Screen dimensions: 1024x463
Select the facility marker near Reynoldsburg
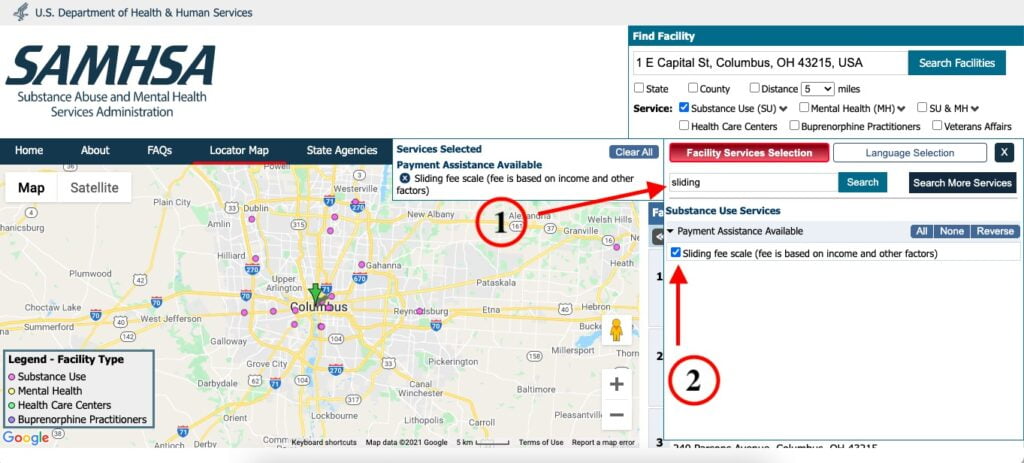pos(419,311)
